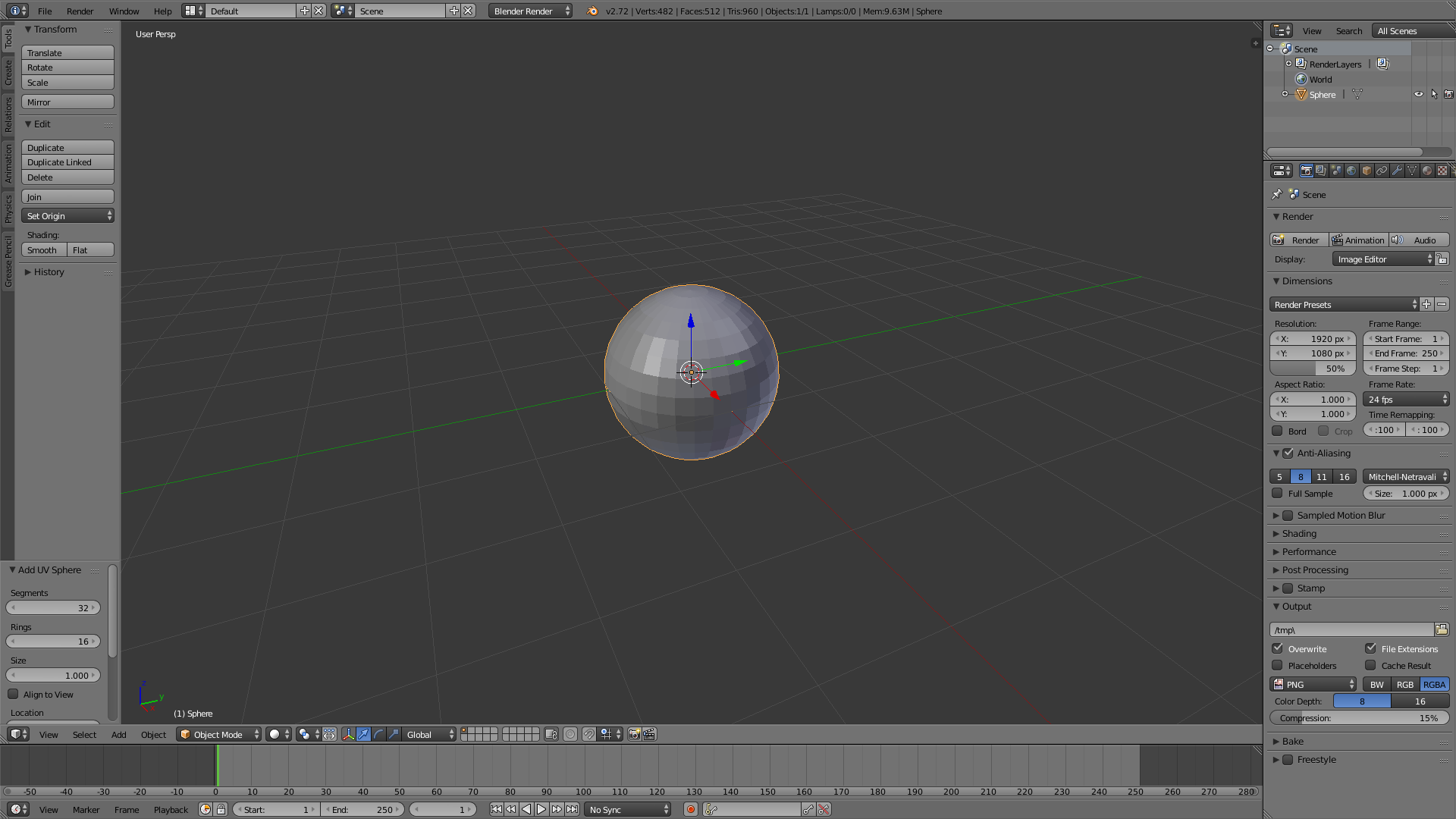Open the Object constraints chain-link tab
The height and width of the screenshot is (819, 1456).
point(1382,171)
